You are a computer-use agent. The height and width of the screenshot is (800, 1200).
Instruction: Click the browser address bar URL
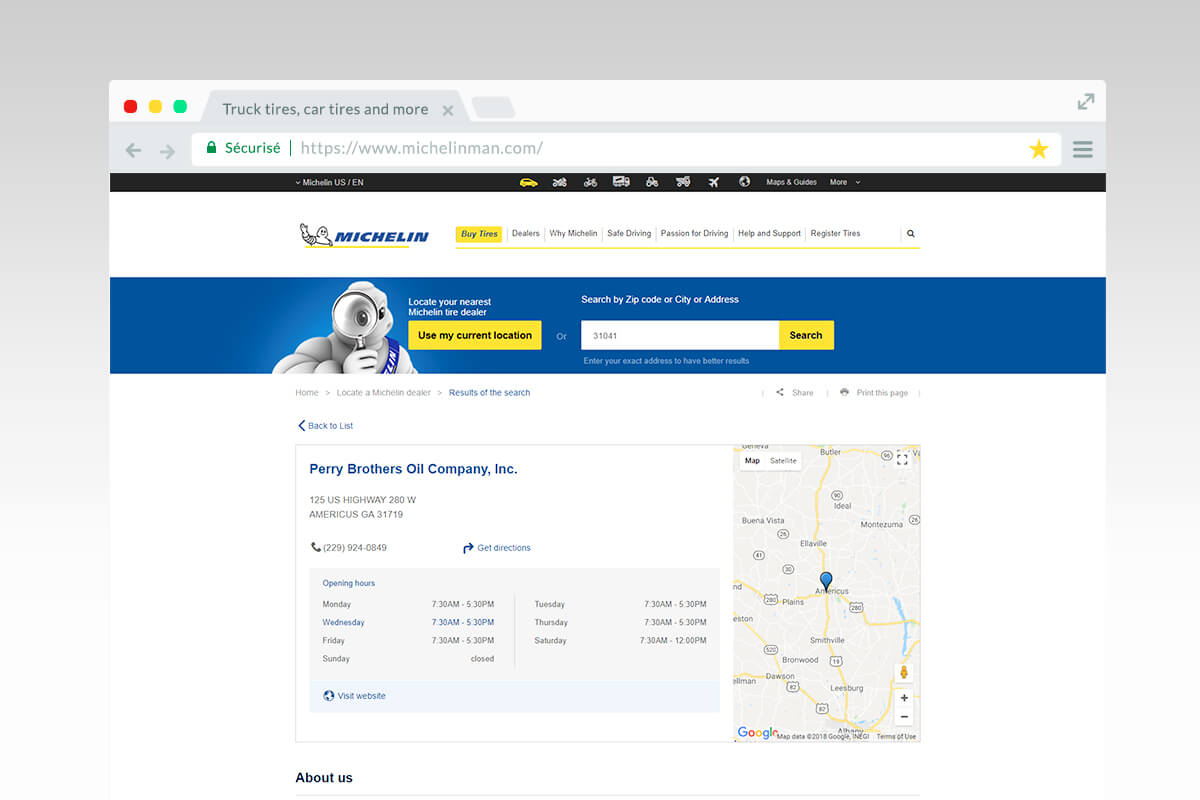(x=421, y=148)
